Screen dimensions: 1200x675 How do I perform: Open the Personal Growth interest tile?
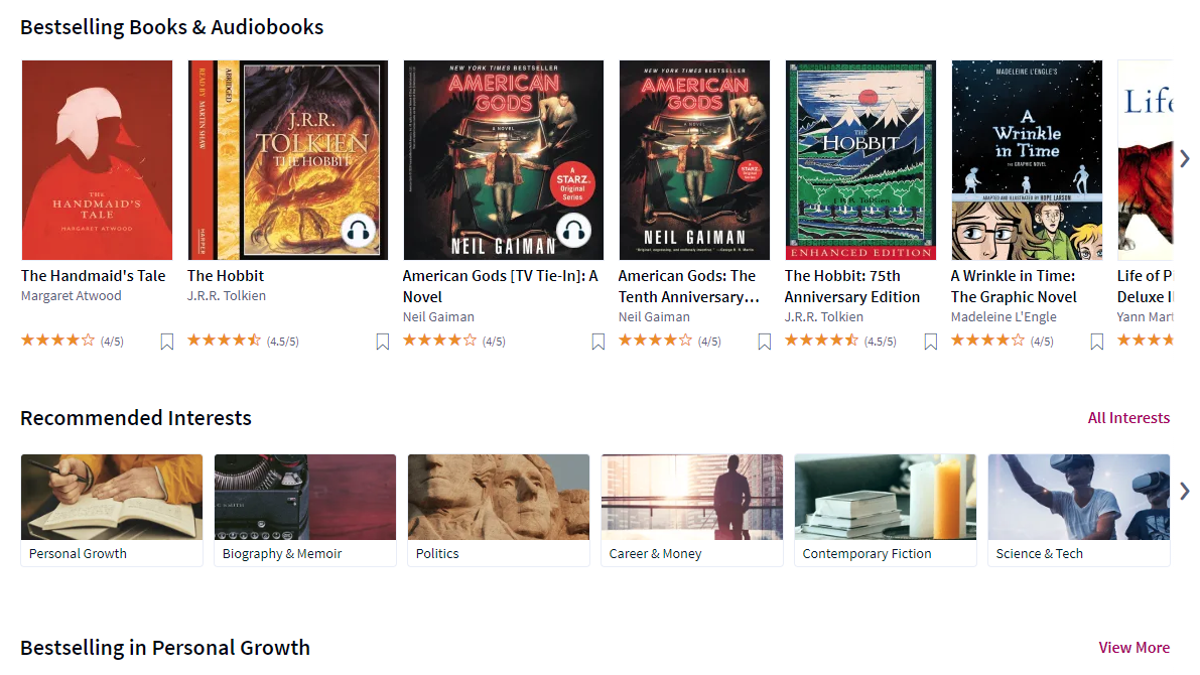click(112, 511)
